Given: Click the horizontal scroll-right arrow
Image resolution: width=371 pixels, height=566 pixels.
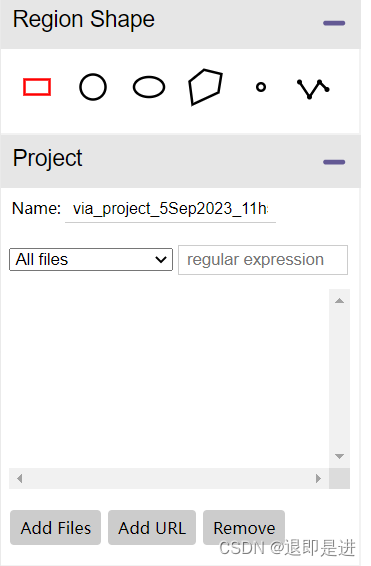Looking at the screenshot, I should pyautogui.click(x=318, y=479).
